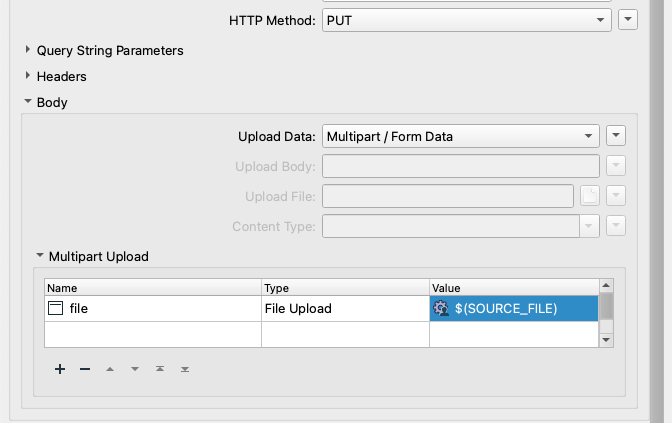Open the HTTP Method dropdown
This screenshot has height=423, width=672.
[466, 20]
